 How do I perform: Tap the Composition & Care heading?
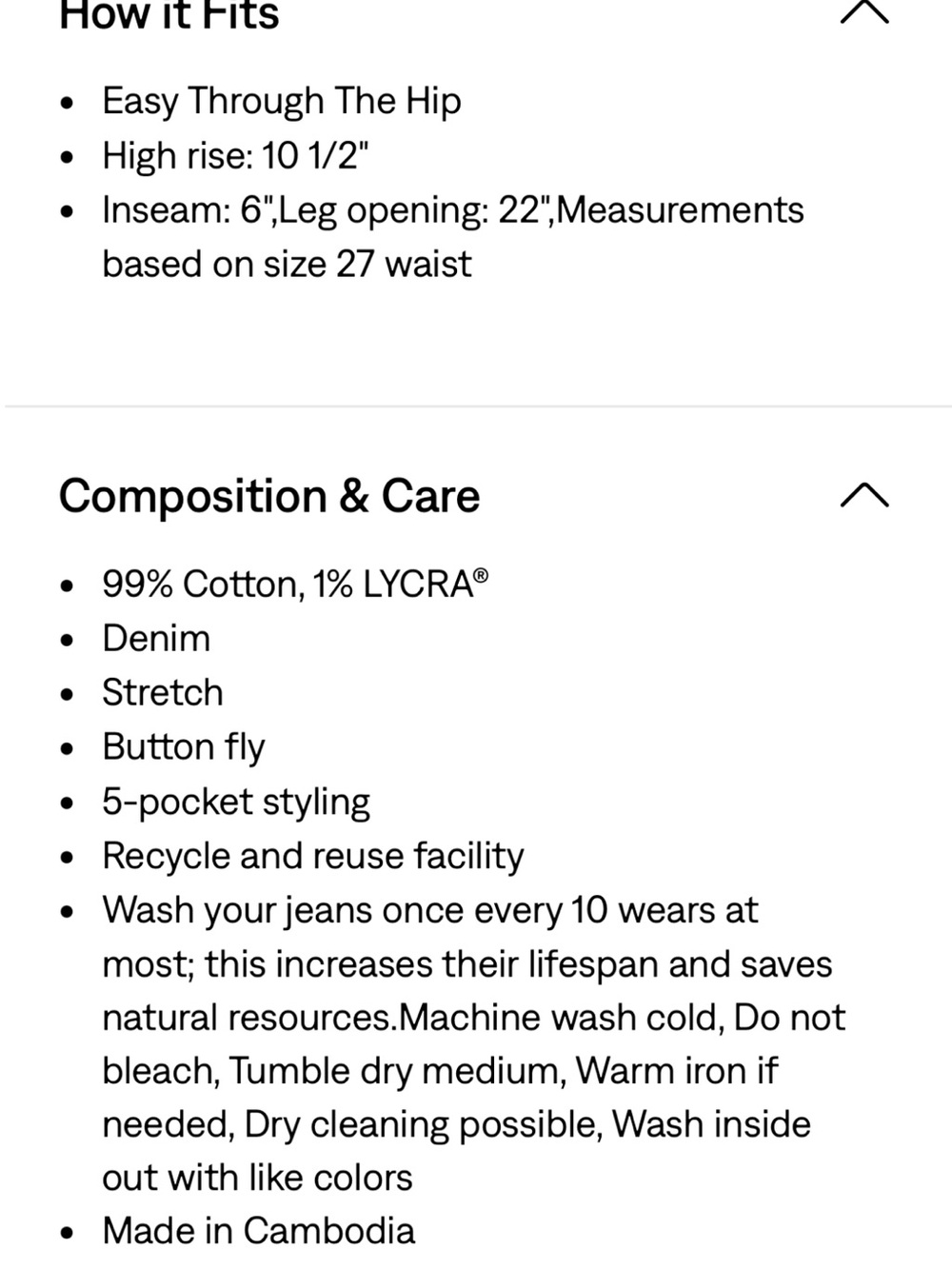click(269, 496)
